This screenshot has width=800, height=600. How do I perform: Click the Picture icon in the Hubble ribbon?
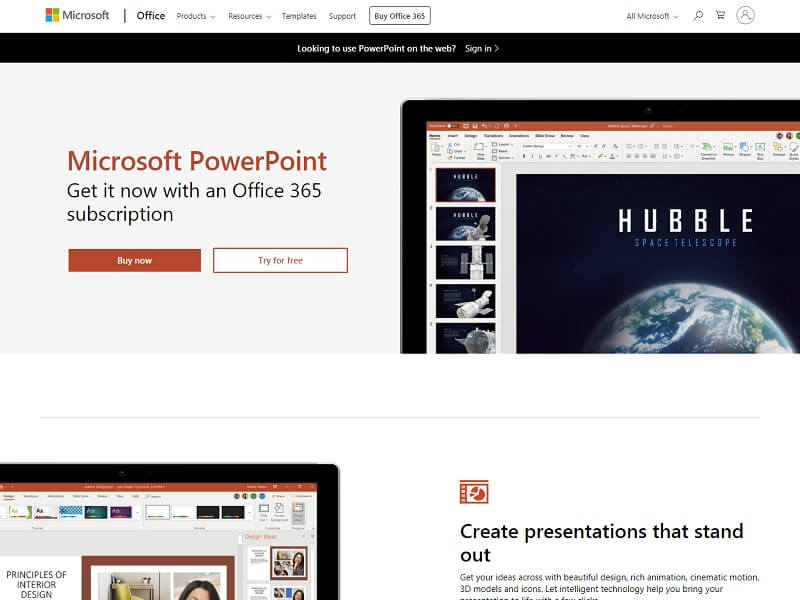[x=728, y=149]
